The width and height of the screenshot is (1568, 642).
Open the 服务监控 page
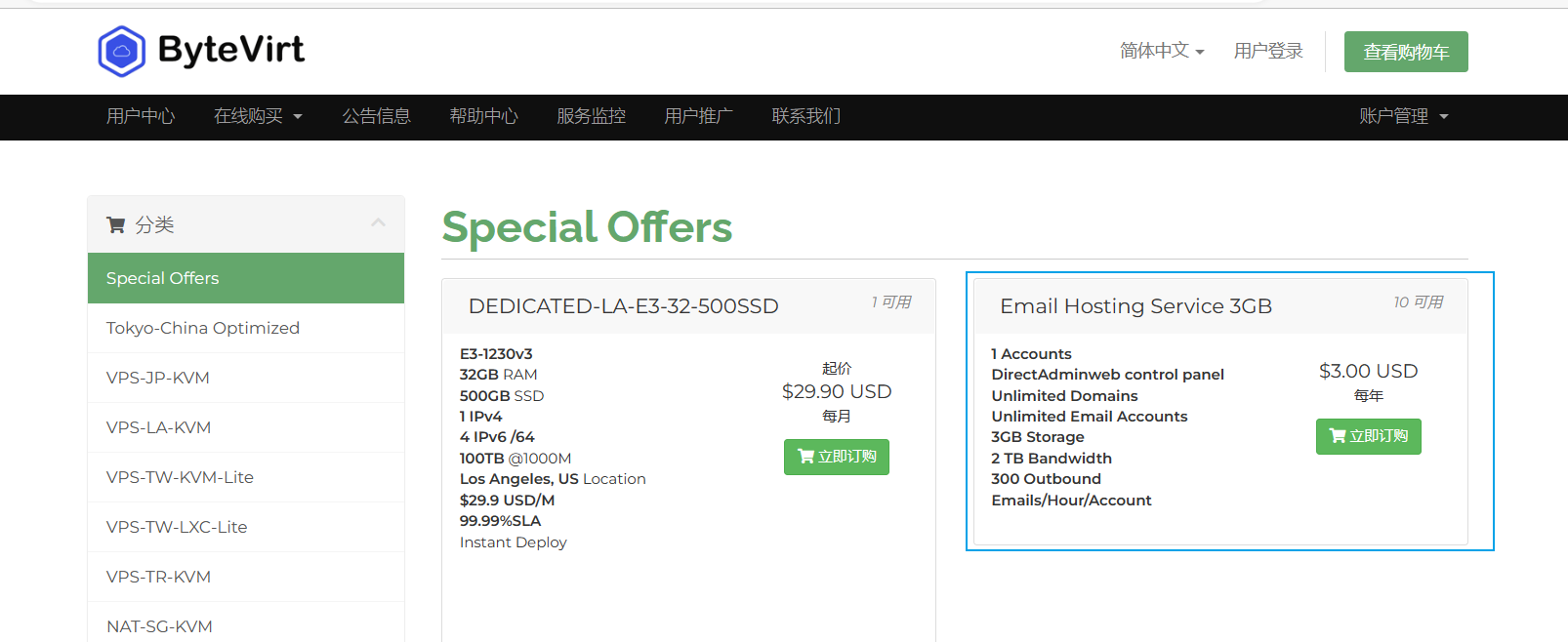(x=591, y=116)
